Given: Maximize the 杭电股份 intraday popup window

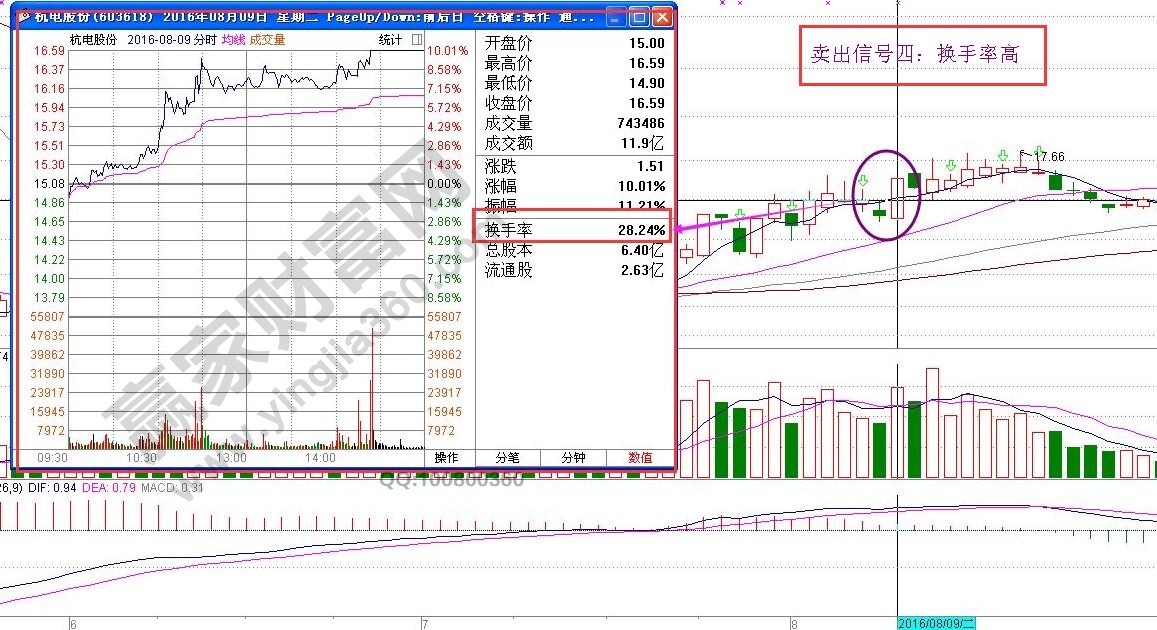Looking at the screenshot, I should [639, 18].
